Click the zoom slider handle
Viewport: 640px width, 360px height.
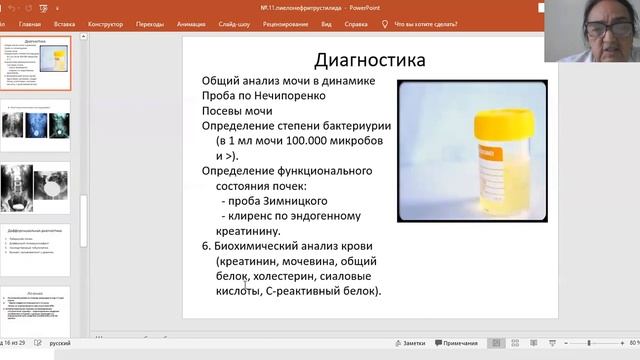click(x=589, y=343)
